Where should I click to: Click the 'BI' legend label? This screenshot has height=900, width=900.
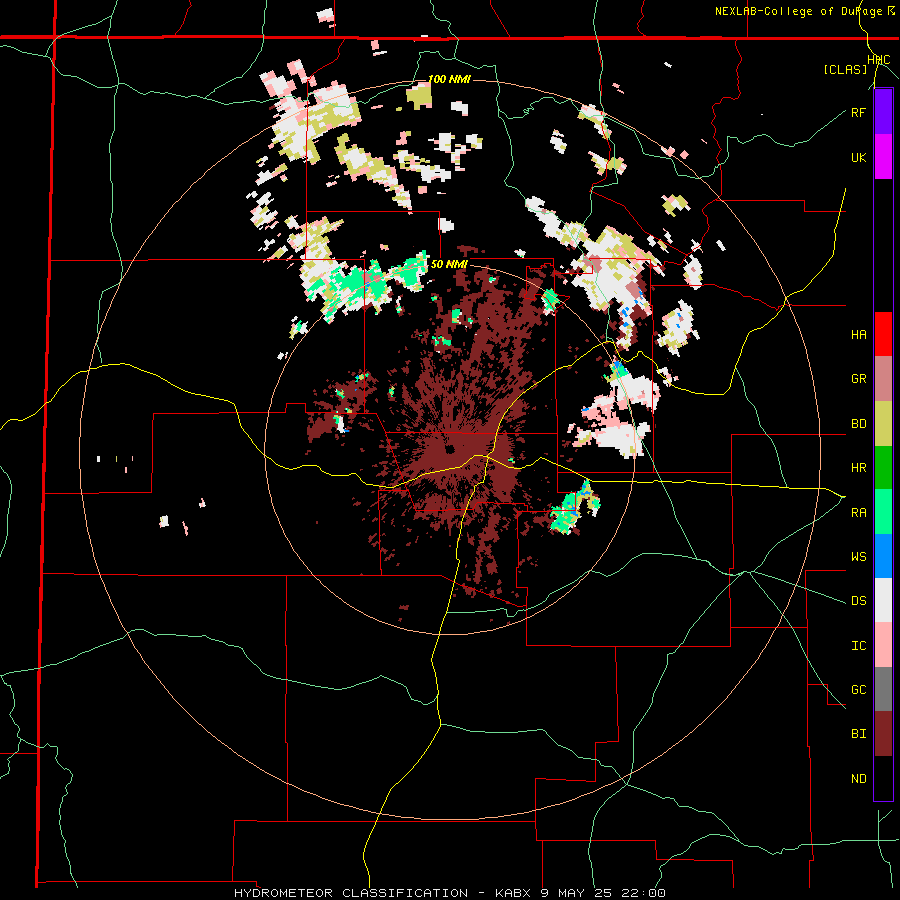pos(858,734)
